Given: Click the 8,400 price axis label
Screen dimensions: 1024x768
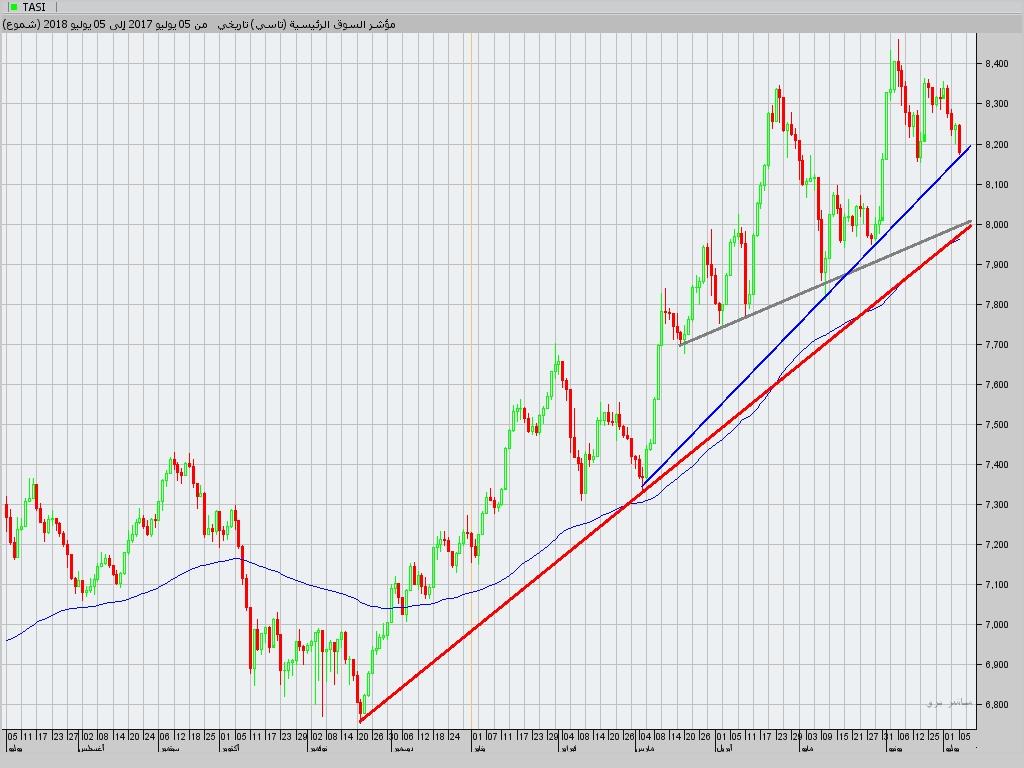Looking at the screenshot, I should 997,64.
